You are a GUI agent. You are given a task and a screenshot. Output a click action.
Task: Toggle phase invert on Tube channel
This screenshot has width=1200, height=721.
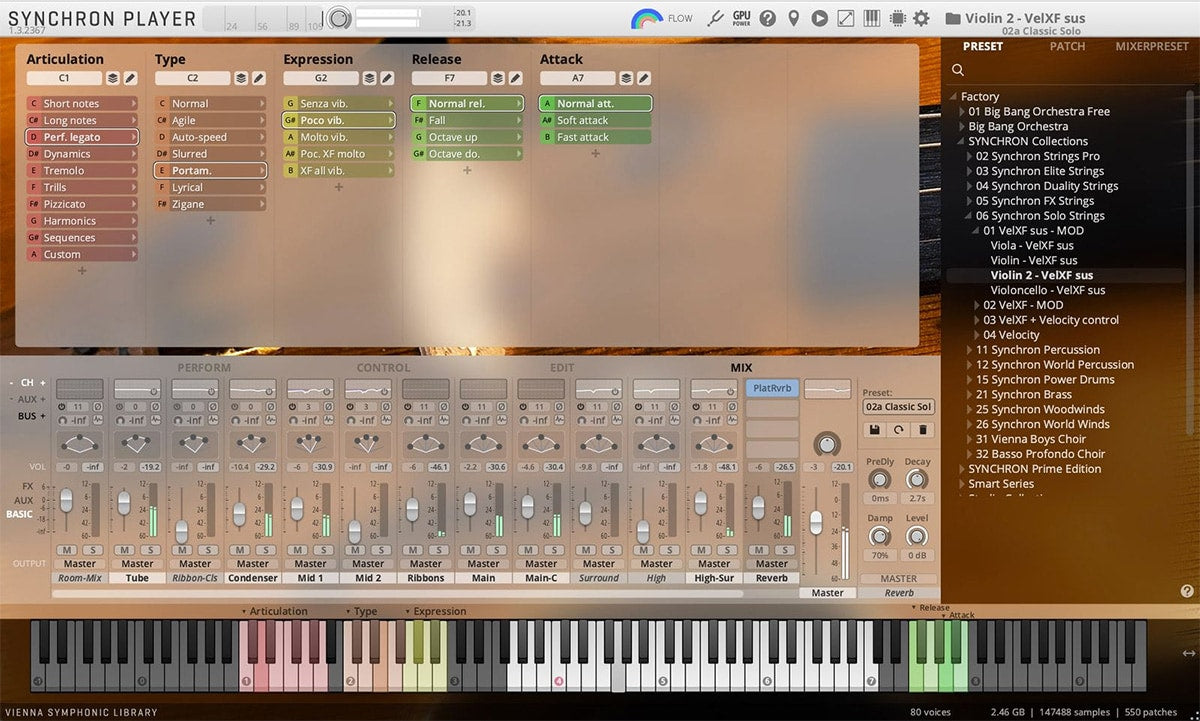coord(156,407)
